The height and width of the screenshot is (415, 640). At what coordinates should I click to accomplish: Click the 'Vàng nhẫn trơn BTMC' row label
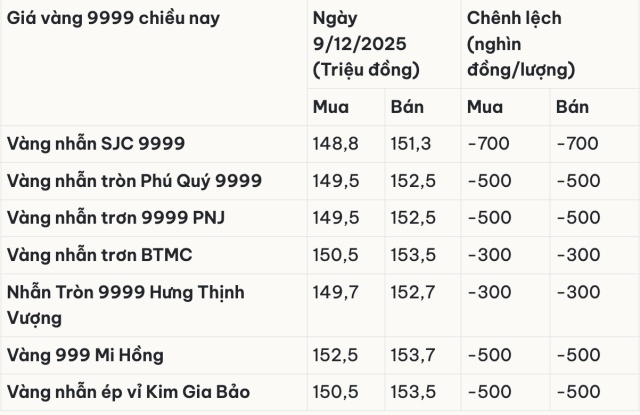(99, 255)
